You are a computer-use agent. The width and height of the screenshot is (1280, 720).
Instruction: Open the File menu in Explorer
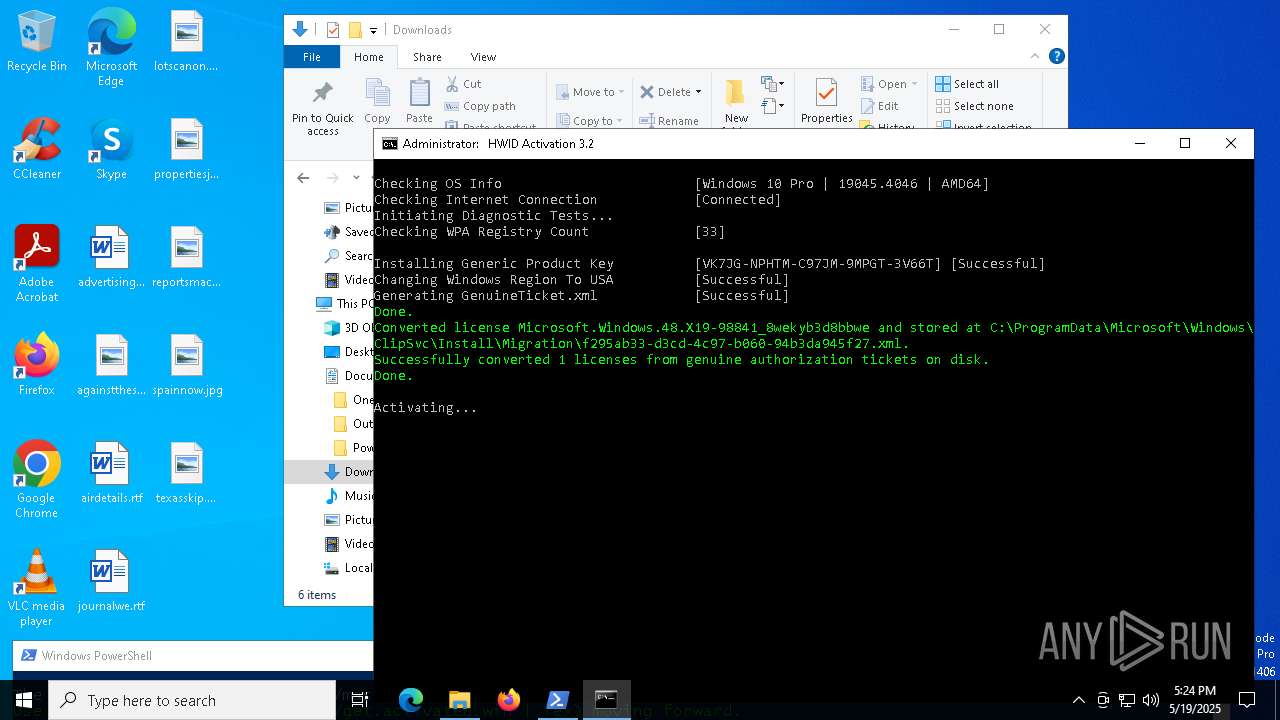pyautogui.click(x=312, y=57)
